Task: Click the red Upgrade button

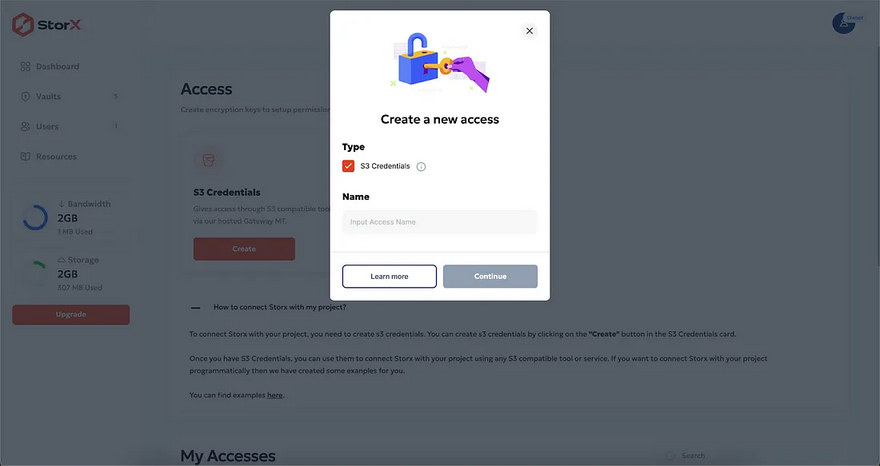Action: (71, 315)
